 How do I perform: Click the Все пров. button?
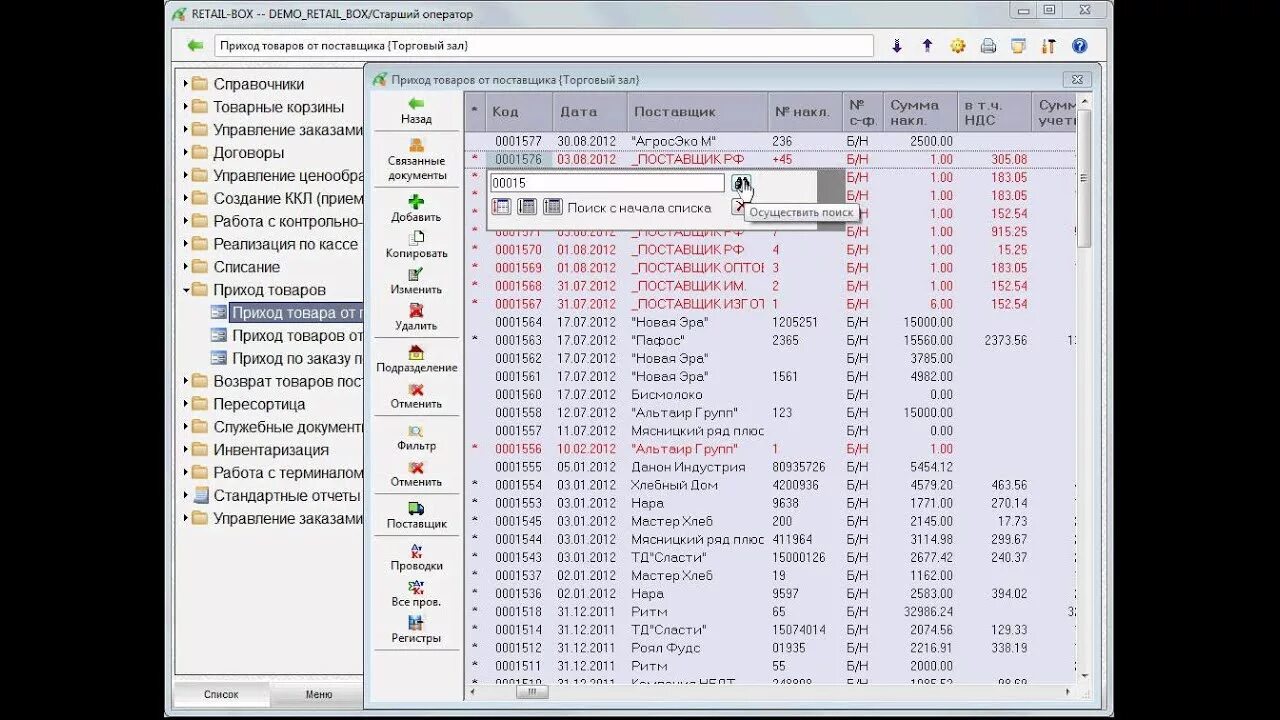coord(416,594)
